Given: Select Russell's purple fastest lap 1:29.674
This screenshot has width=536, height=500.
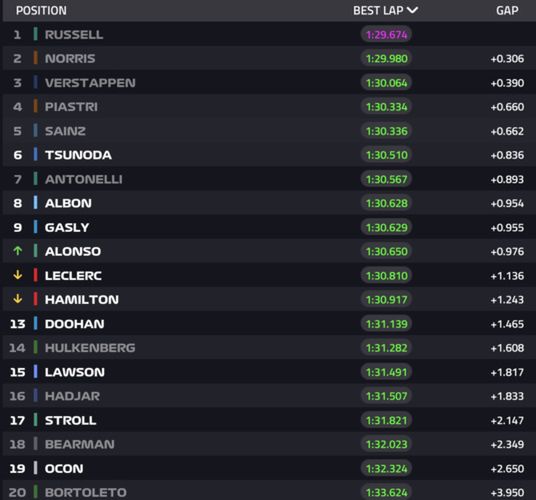Looking at the screenshot, I should [386, 35].
